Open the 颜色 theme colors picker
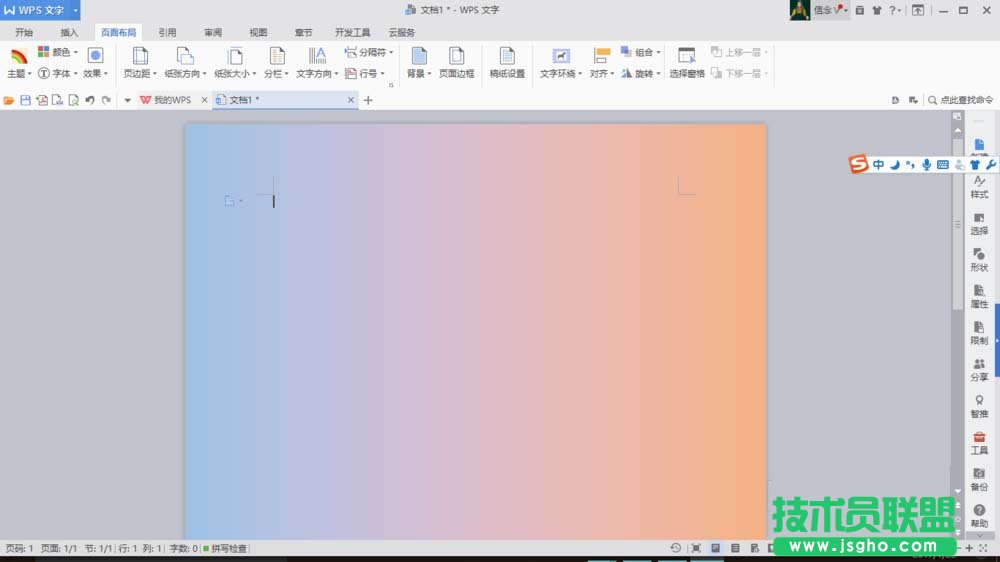This screenshot has width=1000, height=562. click(57, 52)
